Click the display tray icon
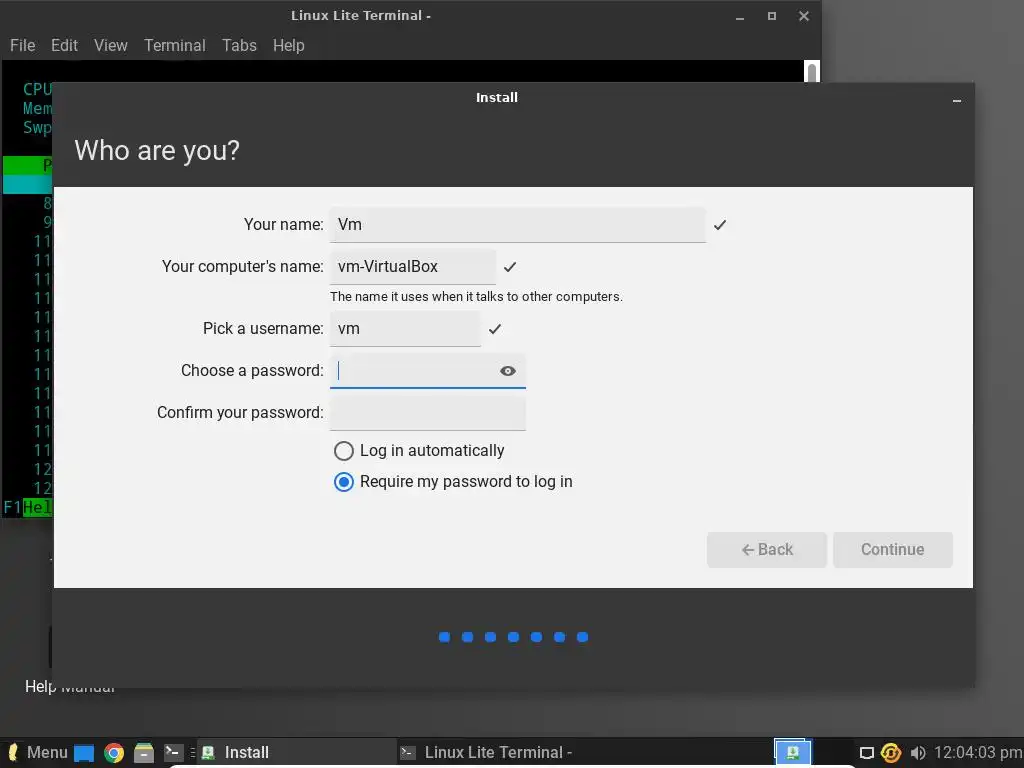The image size is (1024, 768). (866, 753)
